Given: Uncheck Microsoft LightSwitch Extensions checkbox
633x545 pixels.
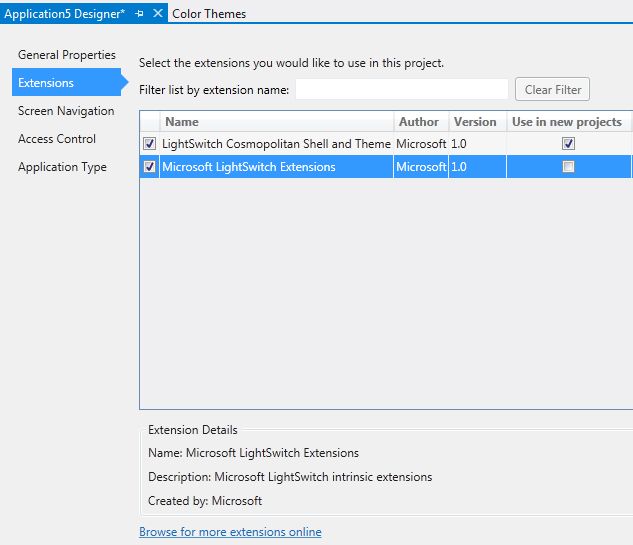Looking at the screenshot, I should 150,167.
